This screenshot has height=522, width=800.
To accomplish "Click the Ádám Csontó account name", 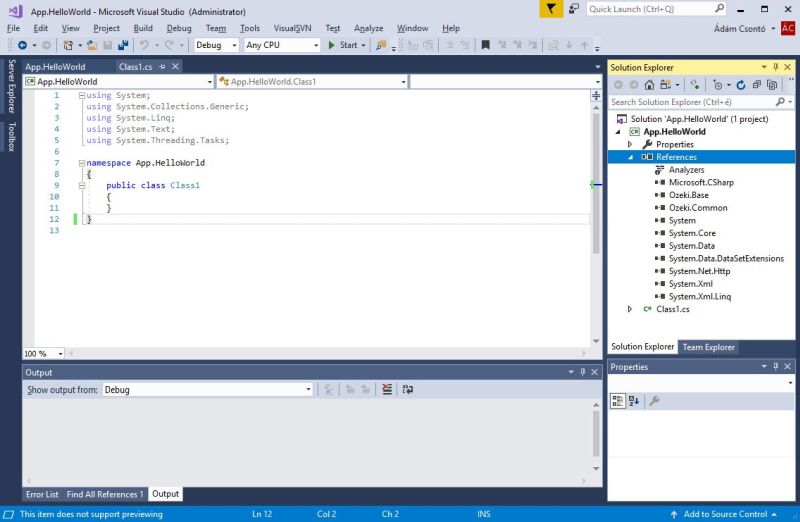I will coord(739,29).
